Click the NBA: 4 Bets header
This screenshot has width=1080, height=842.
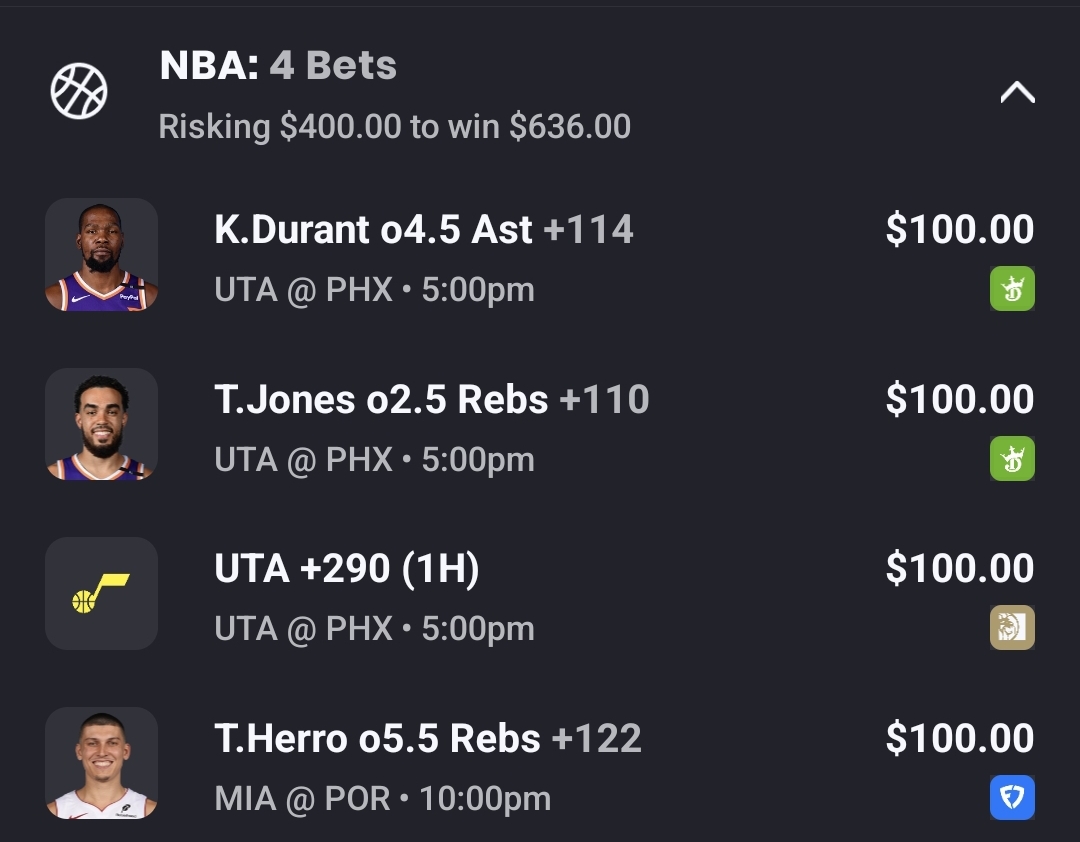[278, 66]
